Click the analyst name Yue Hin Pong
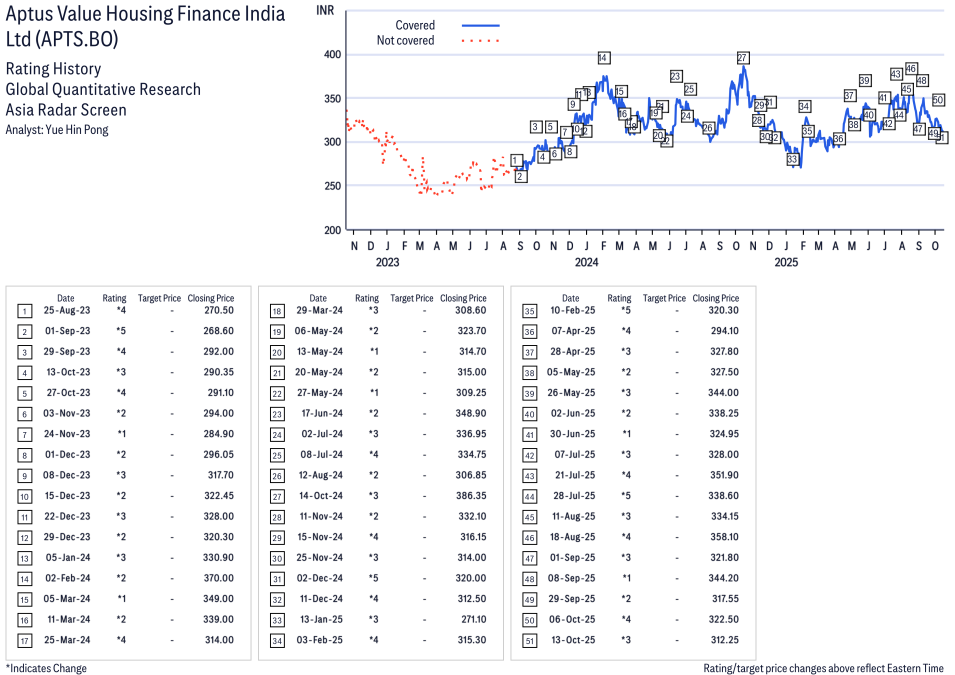 [x=57, y=130]
